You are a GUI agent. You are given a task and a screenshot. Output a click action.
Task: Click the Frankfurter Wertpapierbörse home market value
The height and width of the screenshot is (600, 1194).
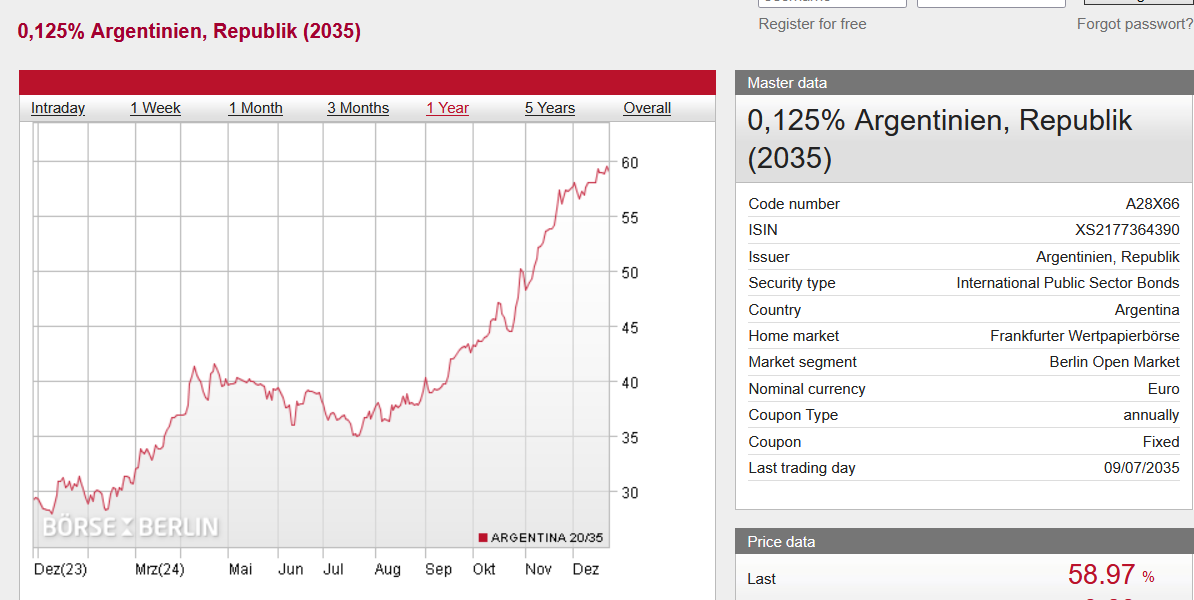(x=1085, y=336)
